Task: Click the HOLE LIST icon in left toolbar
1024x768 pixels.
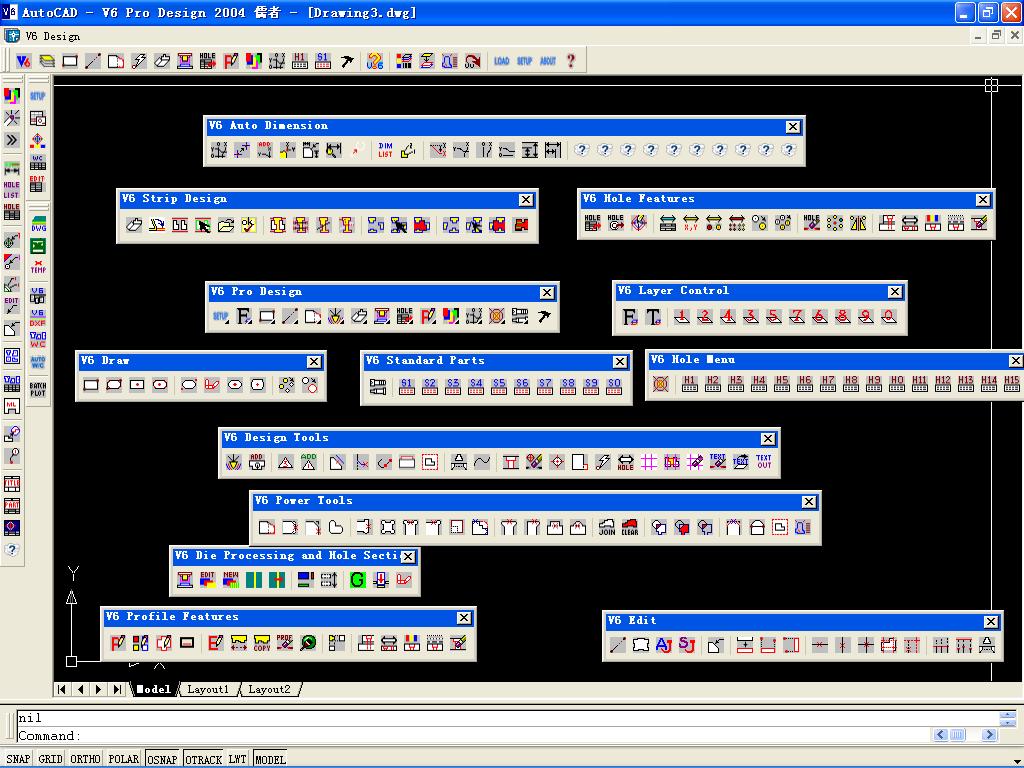Action: (12, 189)
